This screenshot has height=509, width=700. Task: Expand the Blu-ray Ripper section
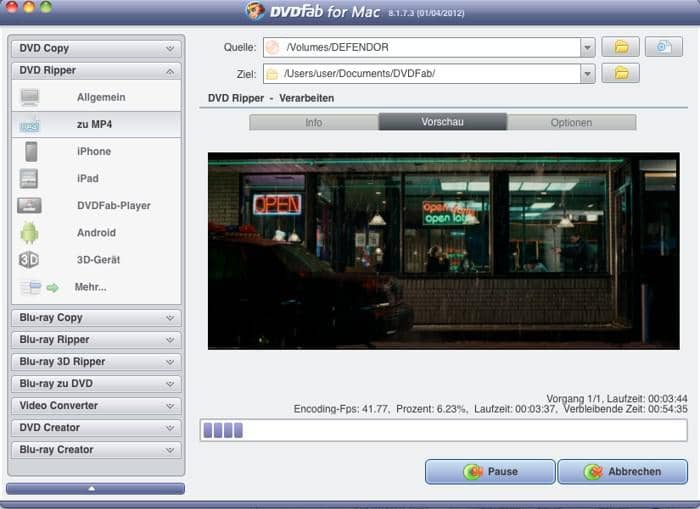[96, 340]
